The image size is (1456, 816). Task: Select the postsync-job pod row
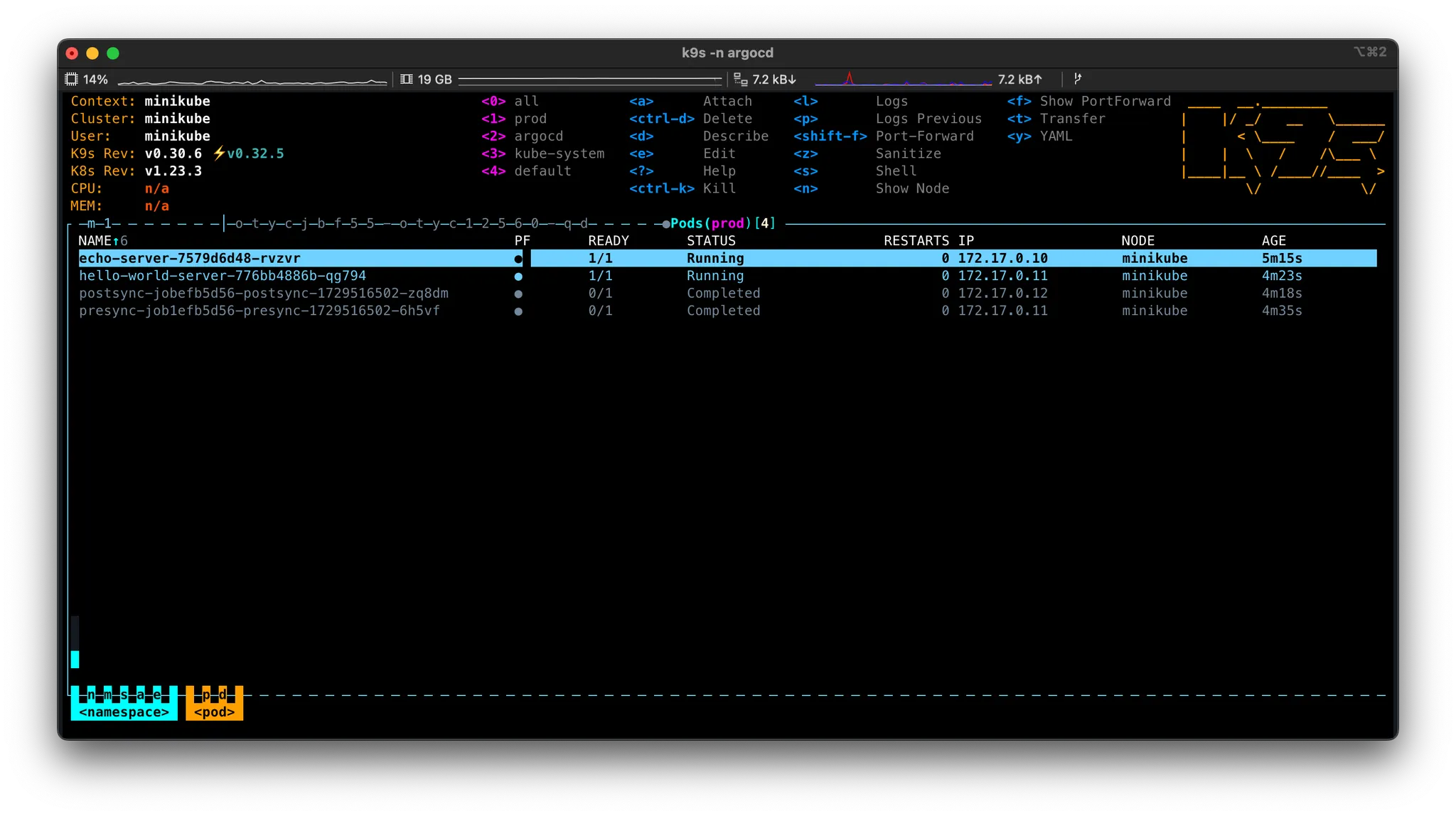[x=264, y=294]
